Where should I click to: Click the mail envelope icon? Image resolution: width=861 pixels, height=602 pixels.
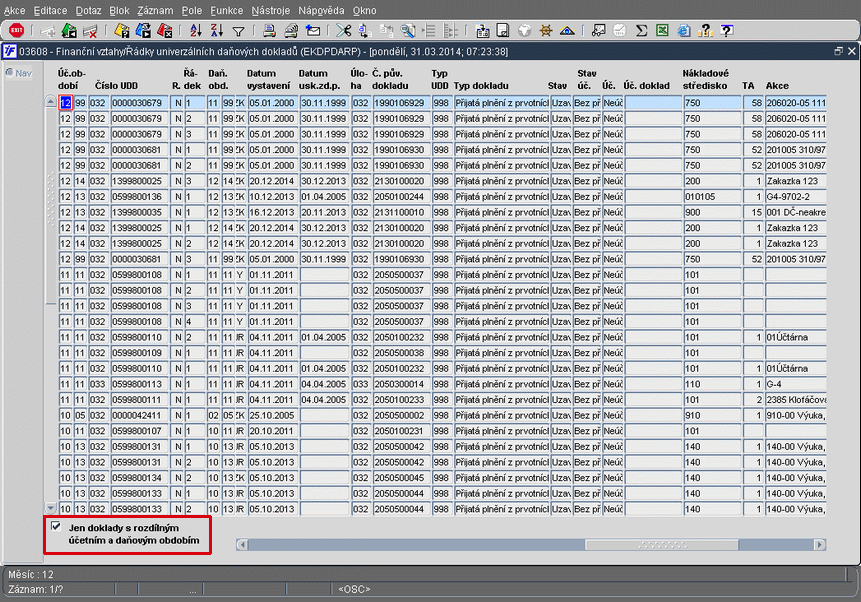click(312, 30)
